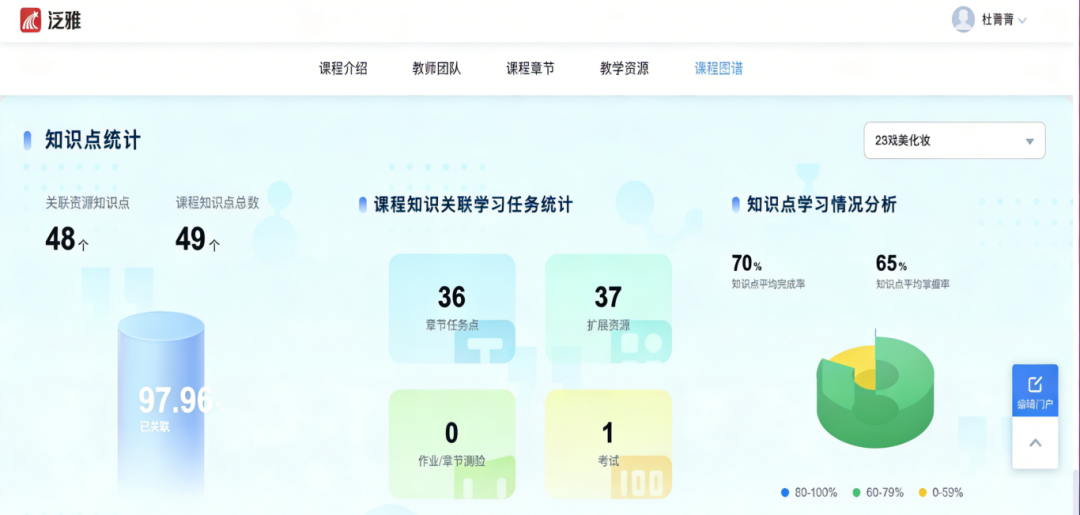Click the 章节任务点 card showing 36

pyautogui.click(x=452, y=308)
